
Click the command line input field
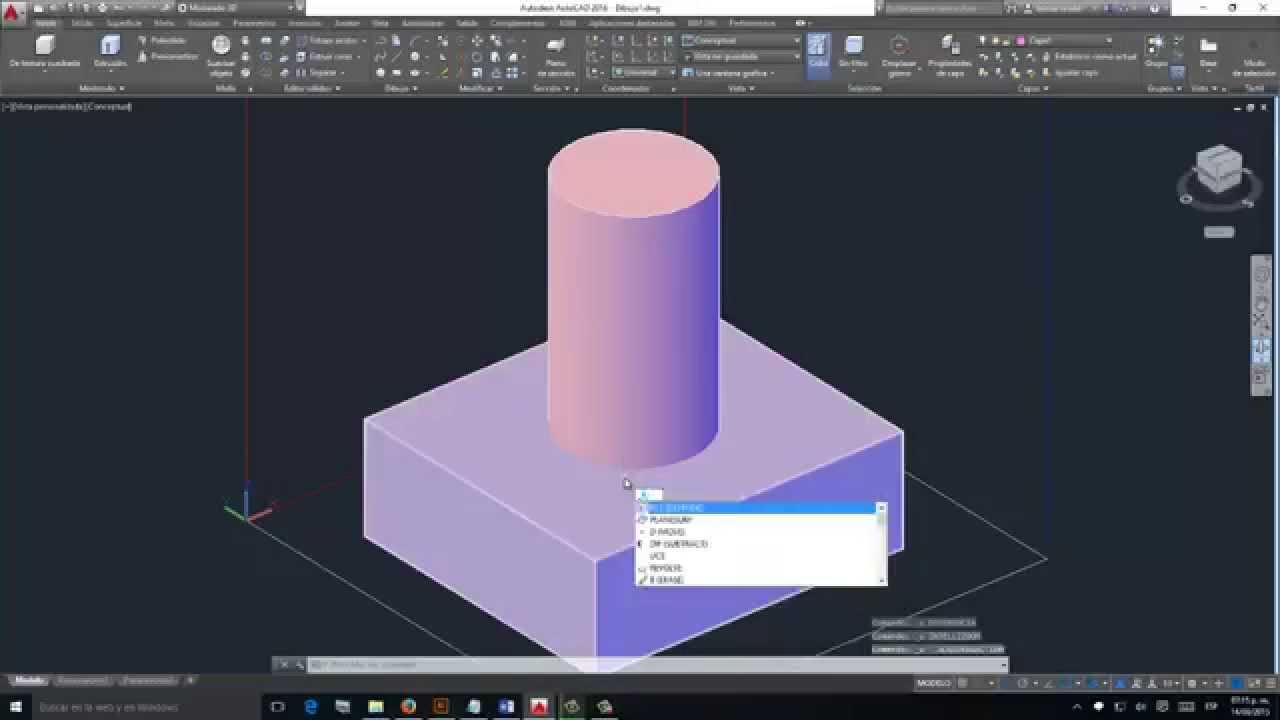coord(655,664)
